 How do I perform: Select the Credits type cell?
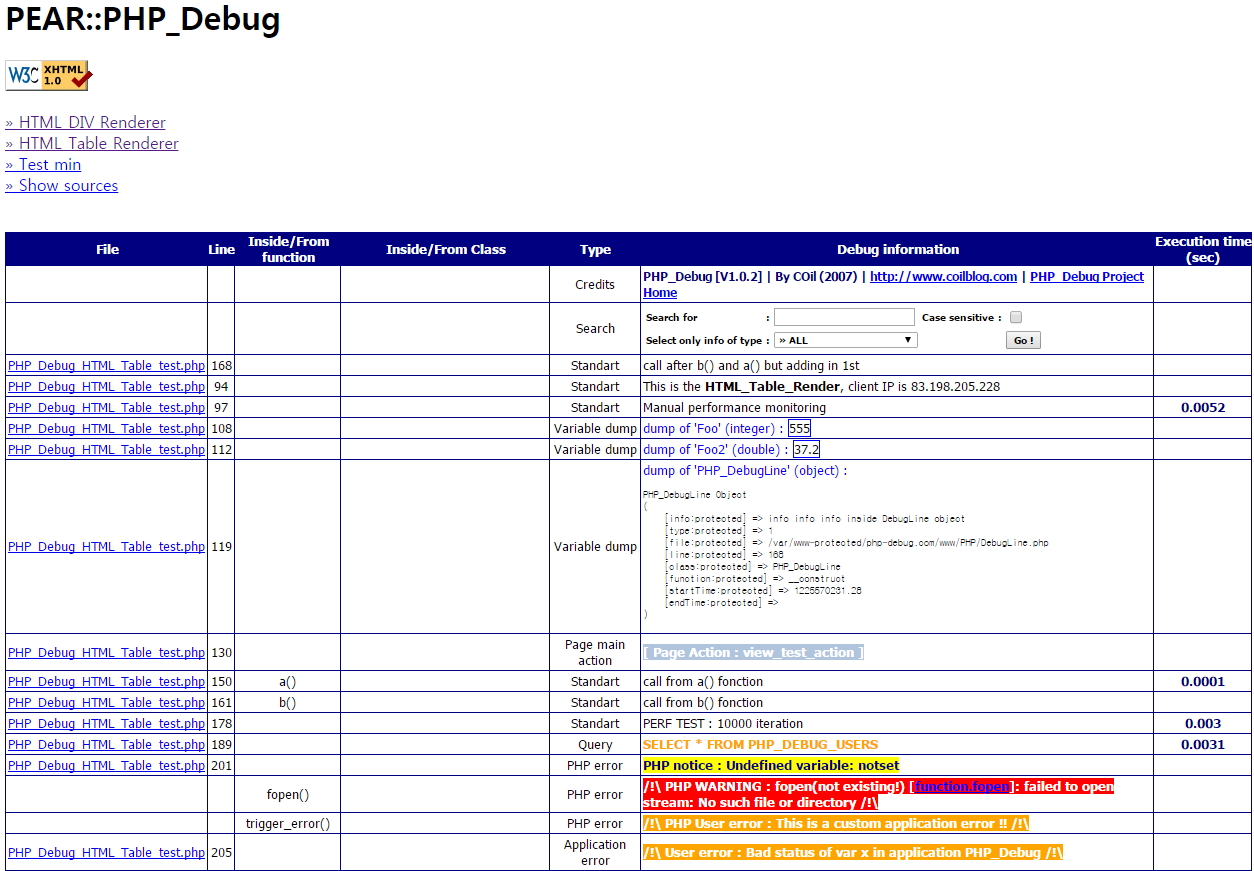pyautogui.click(x=595, y=285)
